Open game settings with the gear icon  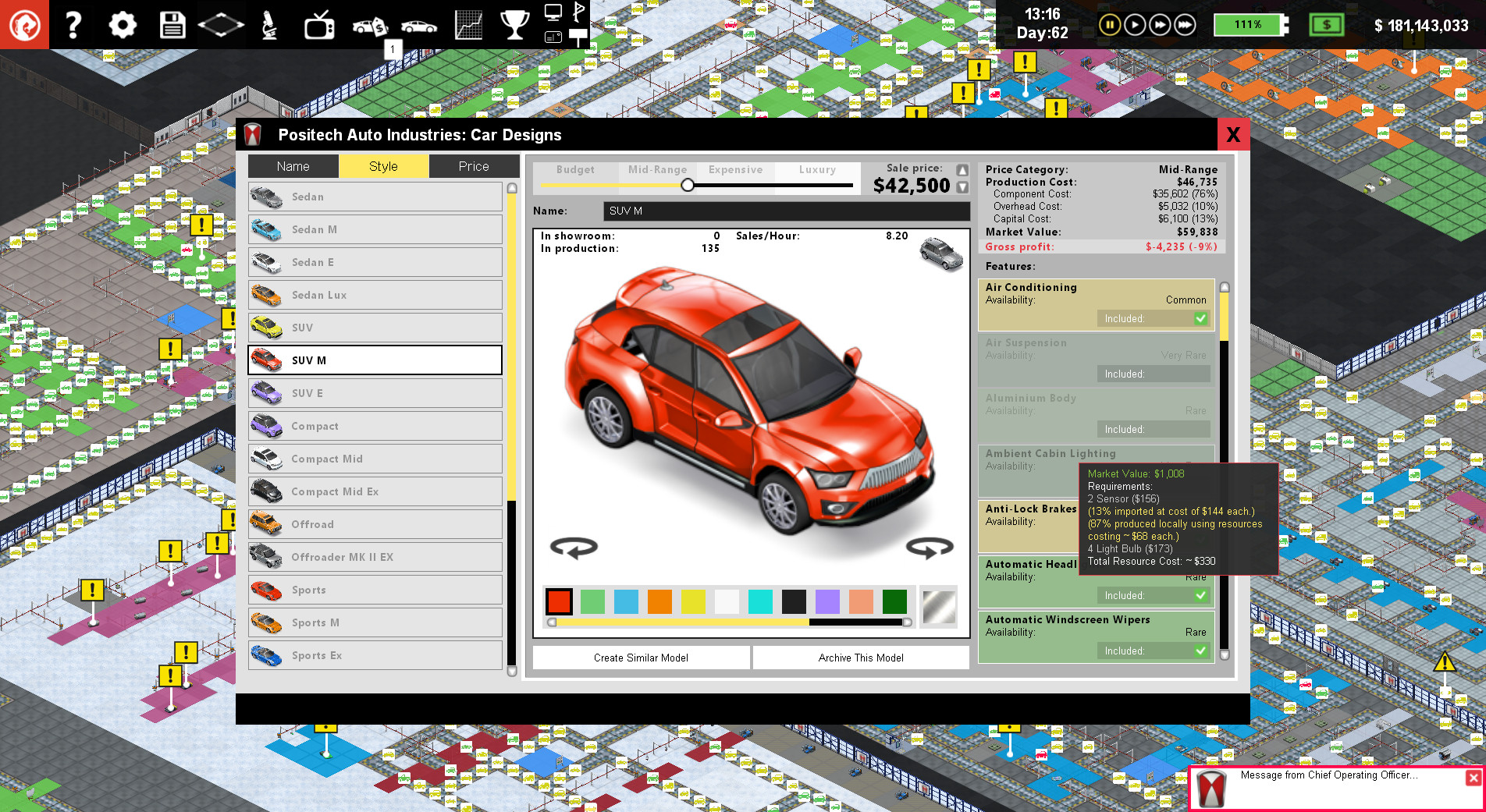pyautogui.click(x=123, y=24)
